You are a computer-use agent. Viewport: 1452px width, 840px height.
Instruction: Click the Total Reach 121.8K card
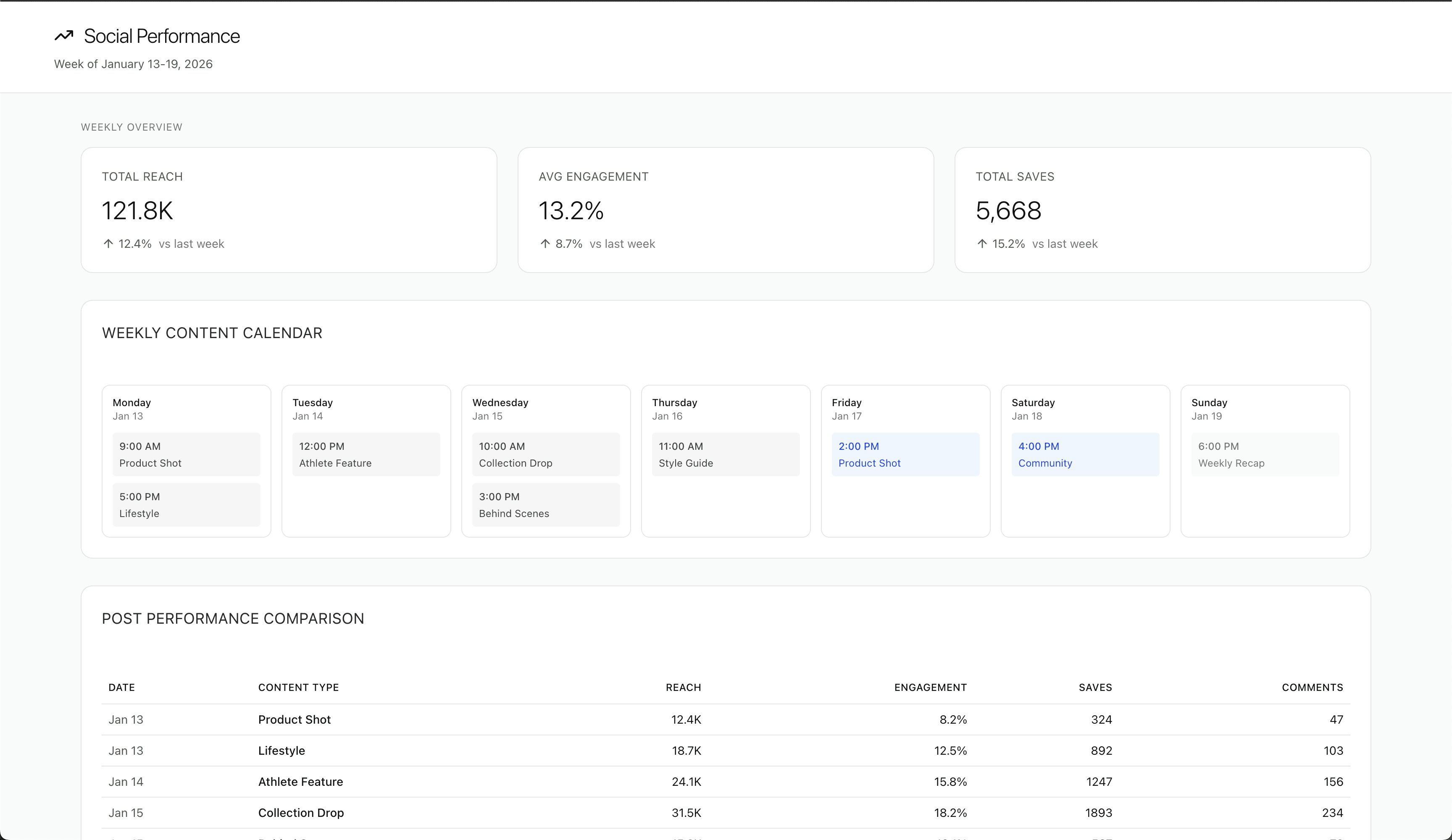[289, 210]
